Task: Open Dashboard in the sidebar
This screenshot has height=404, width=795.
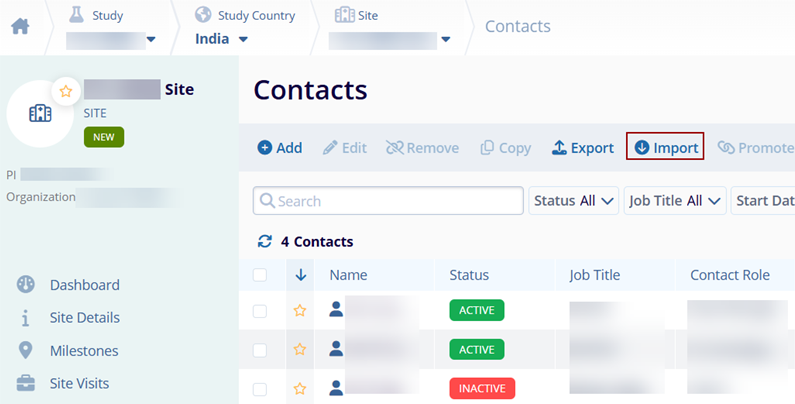Action: pyautogui.click(x=84, y=285)
